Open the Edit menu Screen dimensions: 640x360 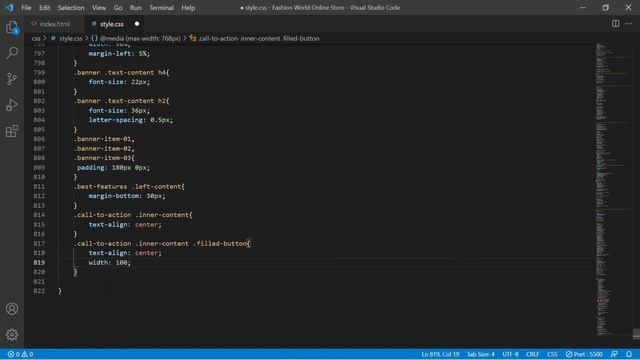pos(44,7)
